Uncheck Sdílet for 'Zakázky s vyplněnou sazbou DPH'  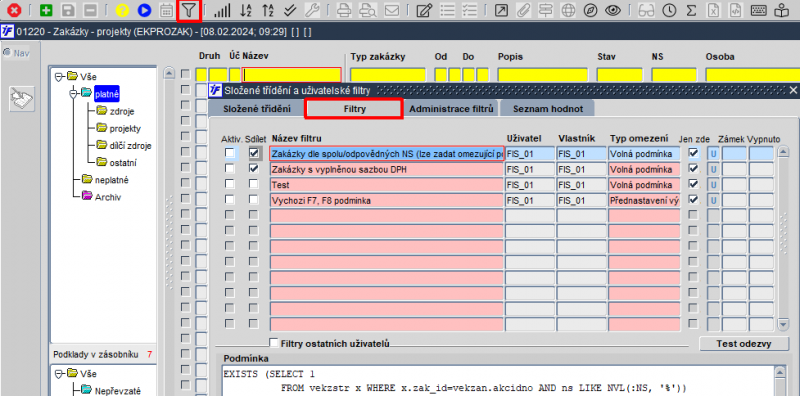(254, 168)
